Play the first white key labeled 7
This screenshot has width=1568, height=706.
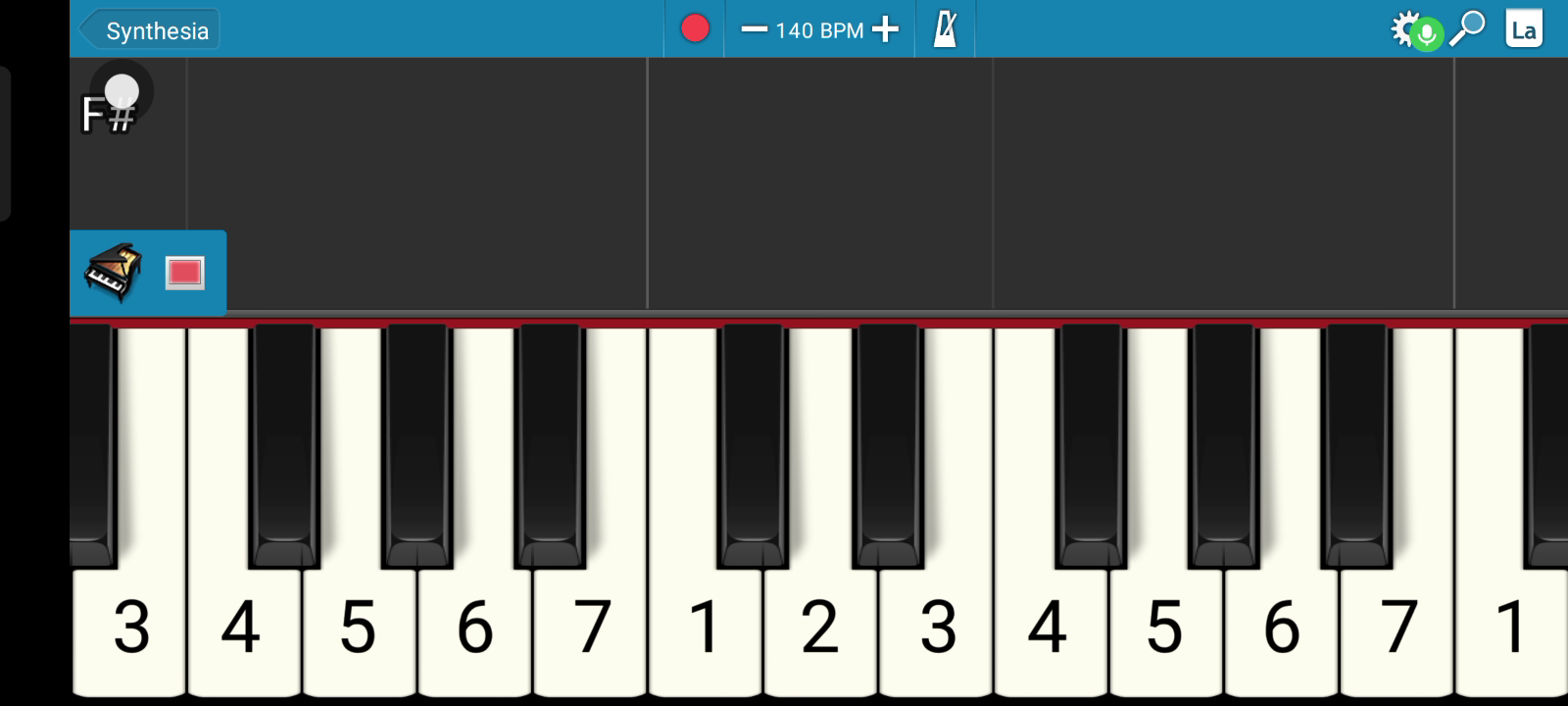(x=590, y=628)
